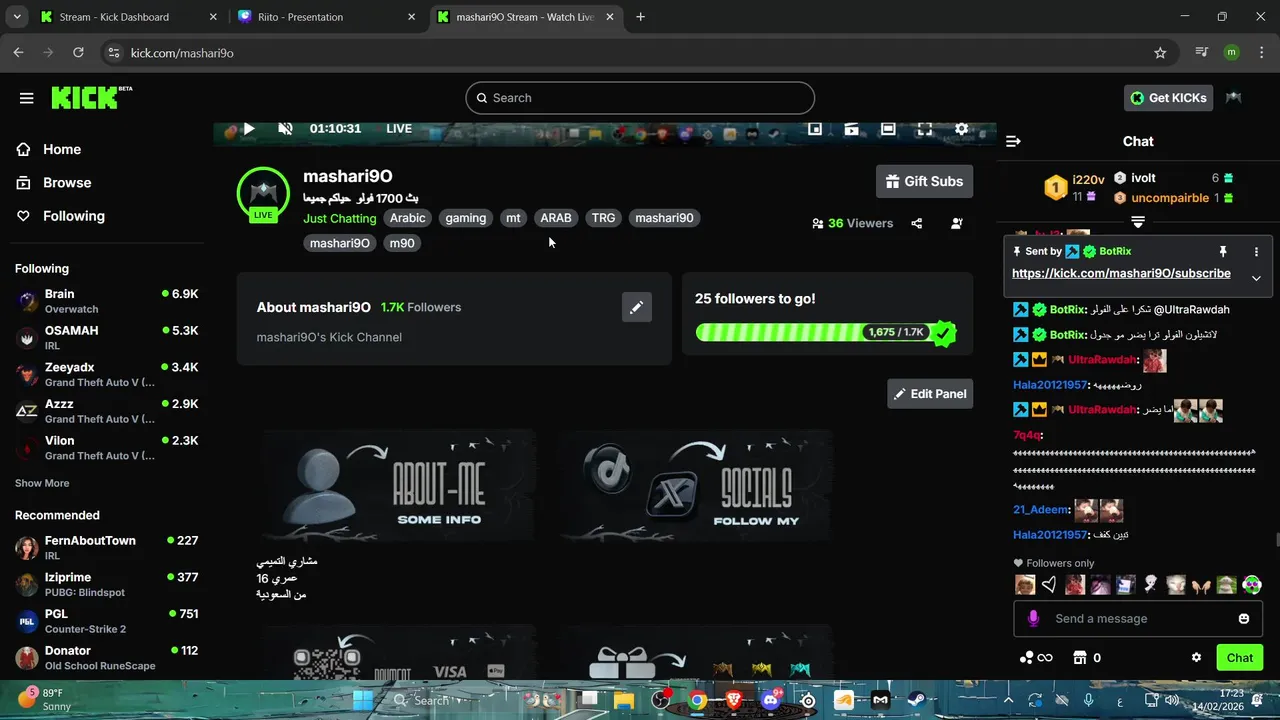Open a new browser tab

pos(641,17)
